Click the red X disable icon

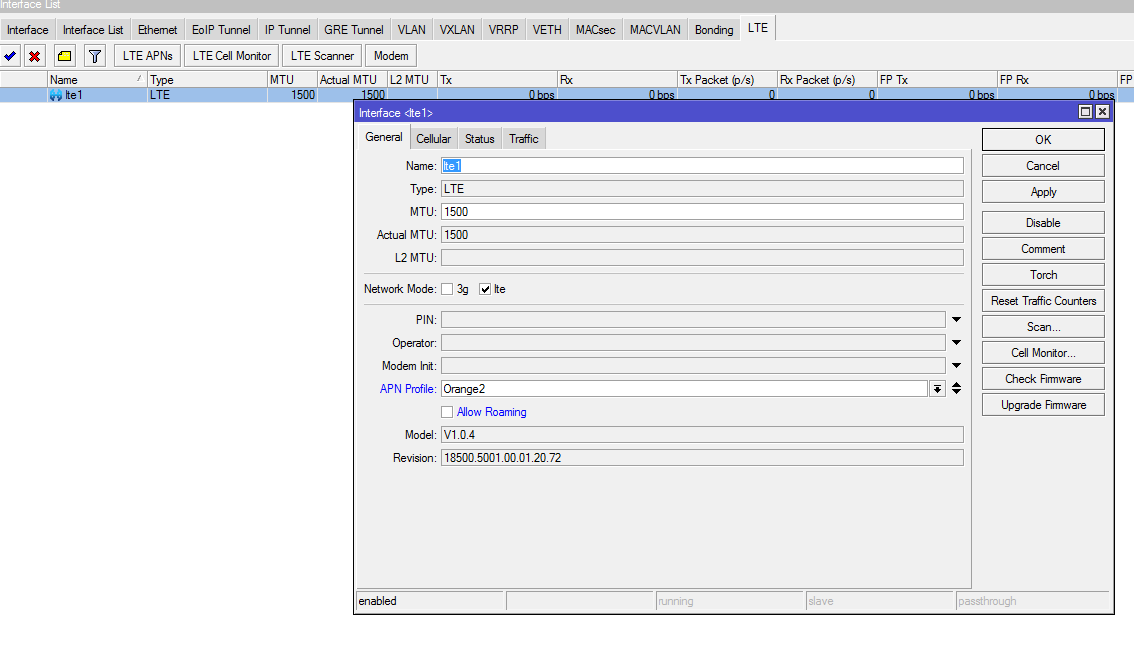(34, 56)
